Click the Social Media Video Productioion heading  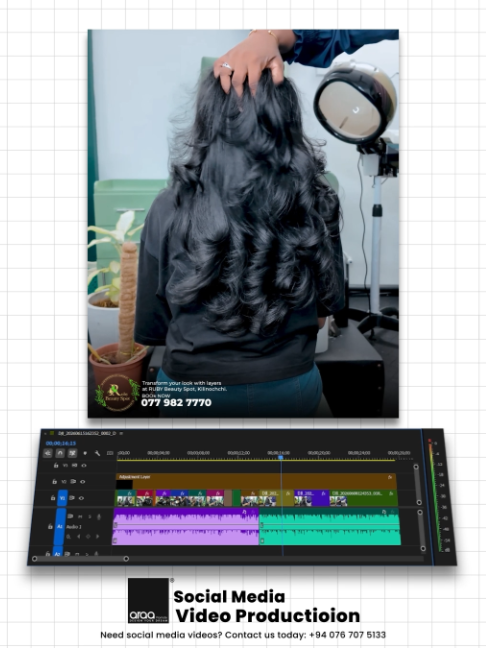267,606
